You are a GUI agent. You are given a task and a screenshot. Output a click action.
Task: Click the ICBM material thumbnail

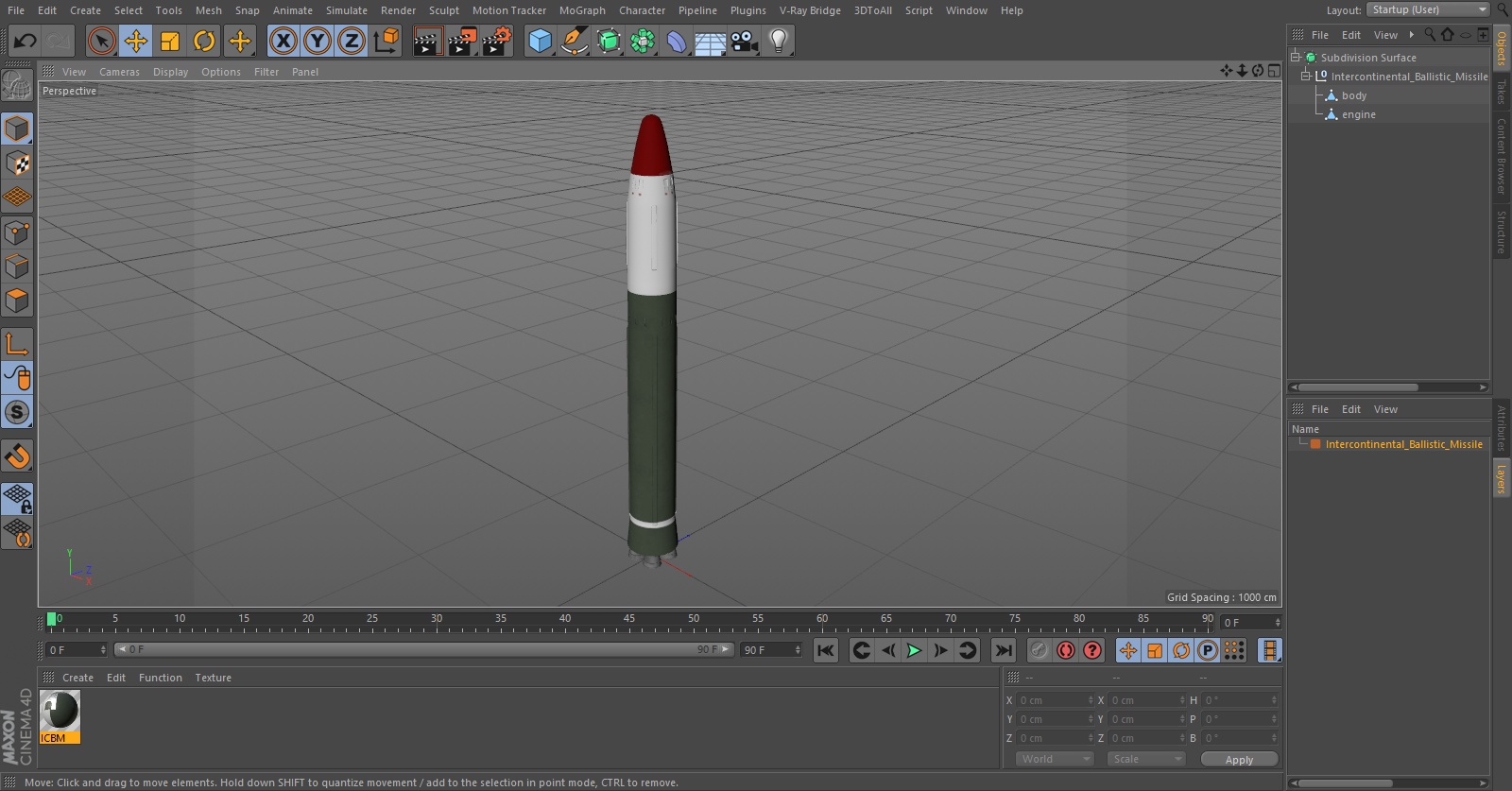tap(60, 711)
